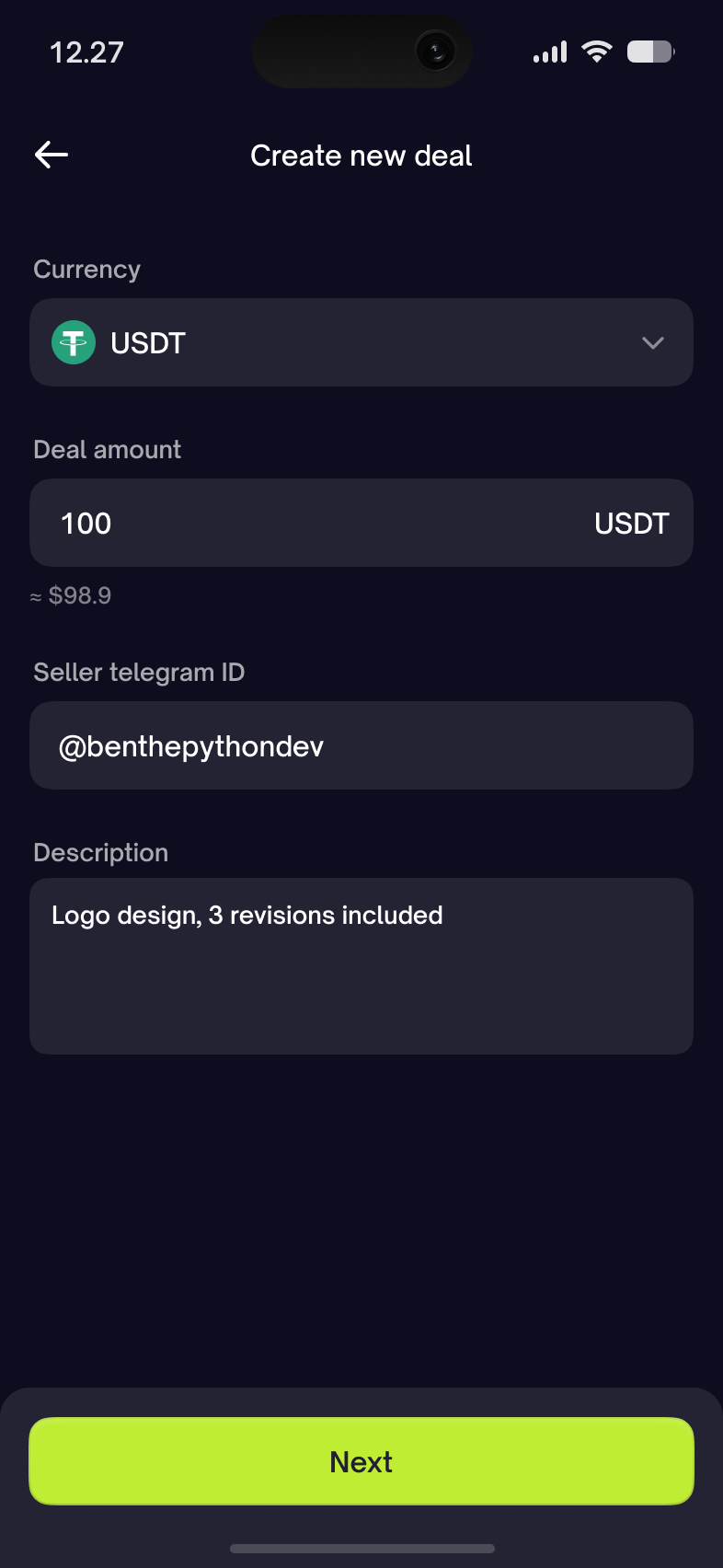
Task: Click the "Description" field label
Action: pyautogui.click(x=100, y=852)
